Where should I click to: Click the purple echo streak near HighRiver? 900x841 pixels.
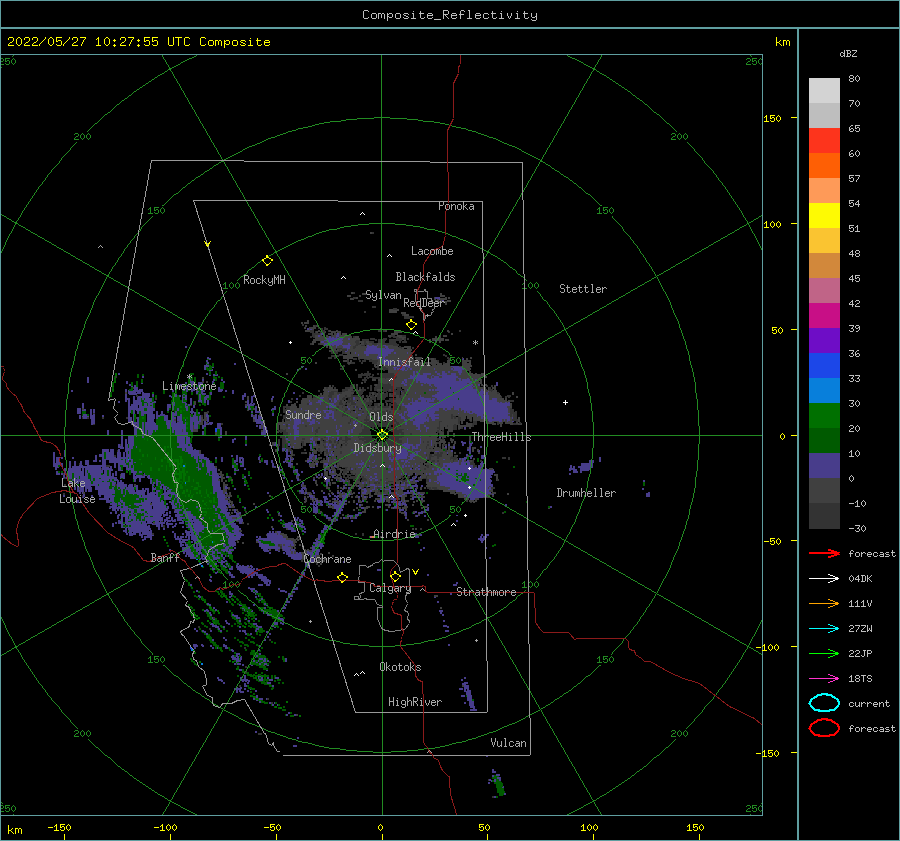[x=468, y=695]
